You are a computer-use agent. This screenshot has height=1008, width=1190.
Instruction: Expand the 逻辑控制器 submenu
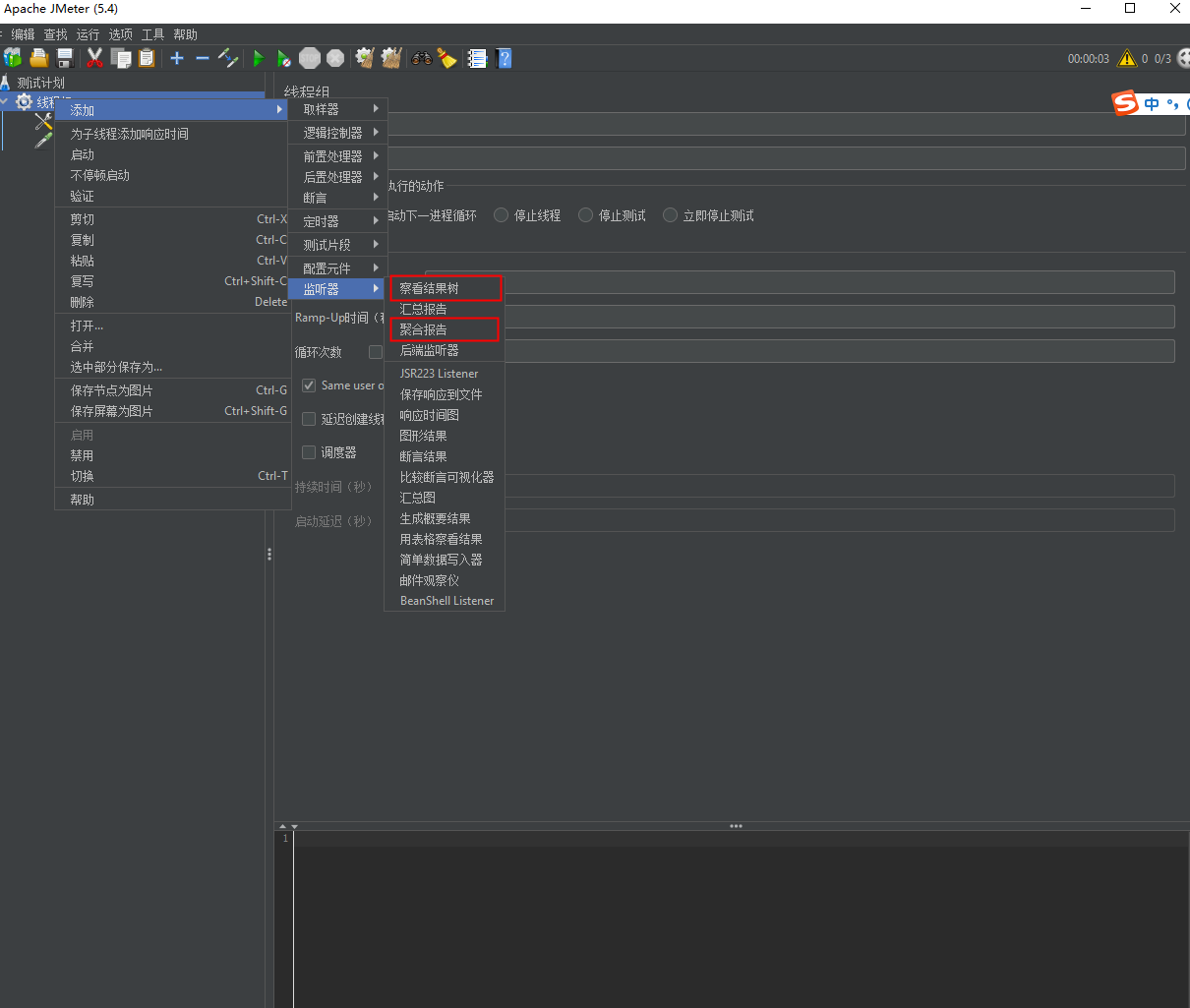[337, 132]
